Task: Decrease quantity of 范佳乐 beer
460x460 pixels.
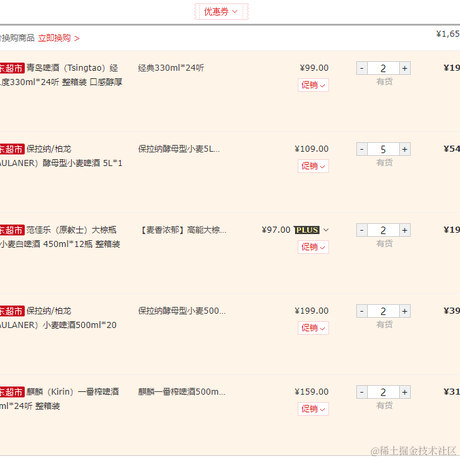Action: point(362,230)
